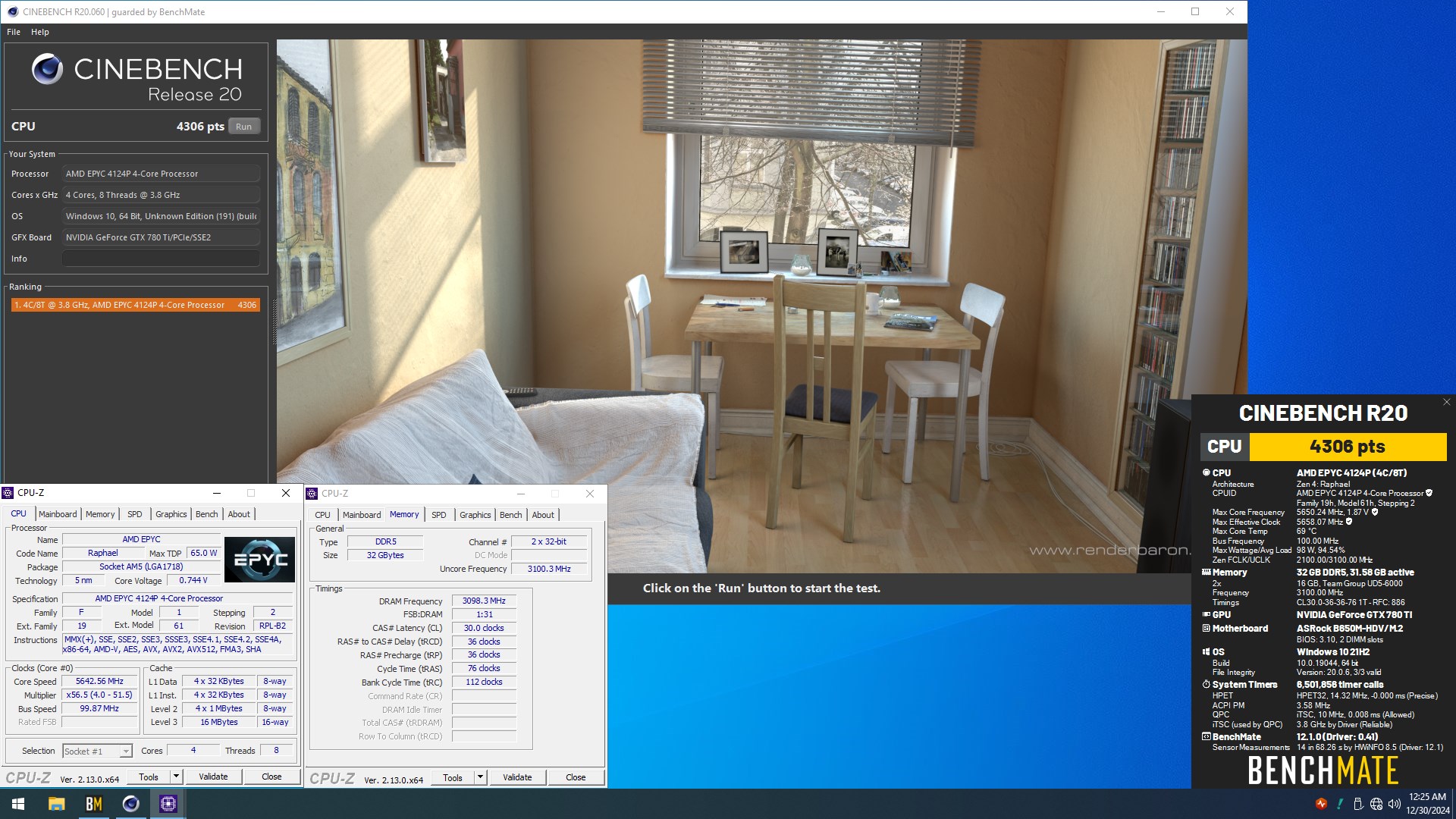Click the left CPU-Z window title icon
Image resolution: width=1456 pixels, height=819 pixels.
pyautogui.click(x=8, y=493)
